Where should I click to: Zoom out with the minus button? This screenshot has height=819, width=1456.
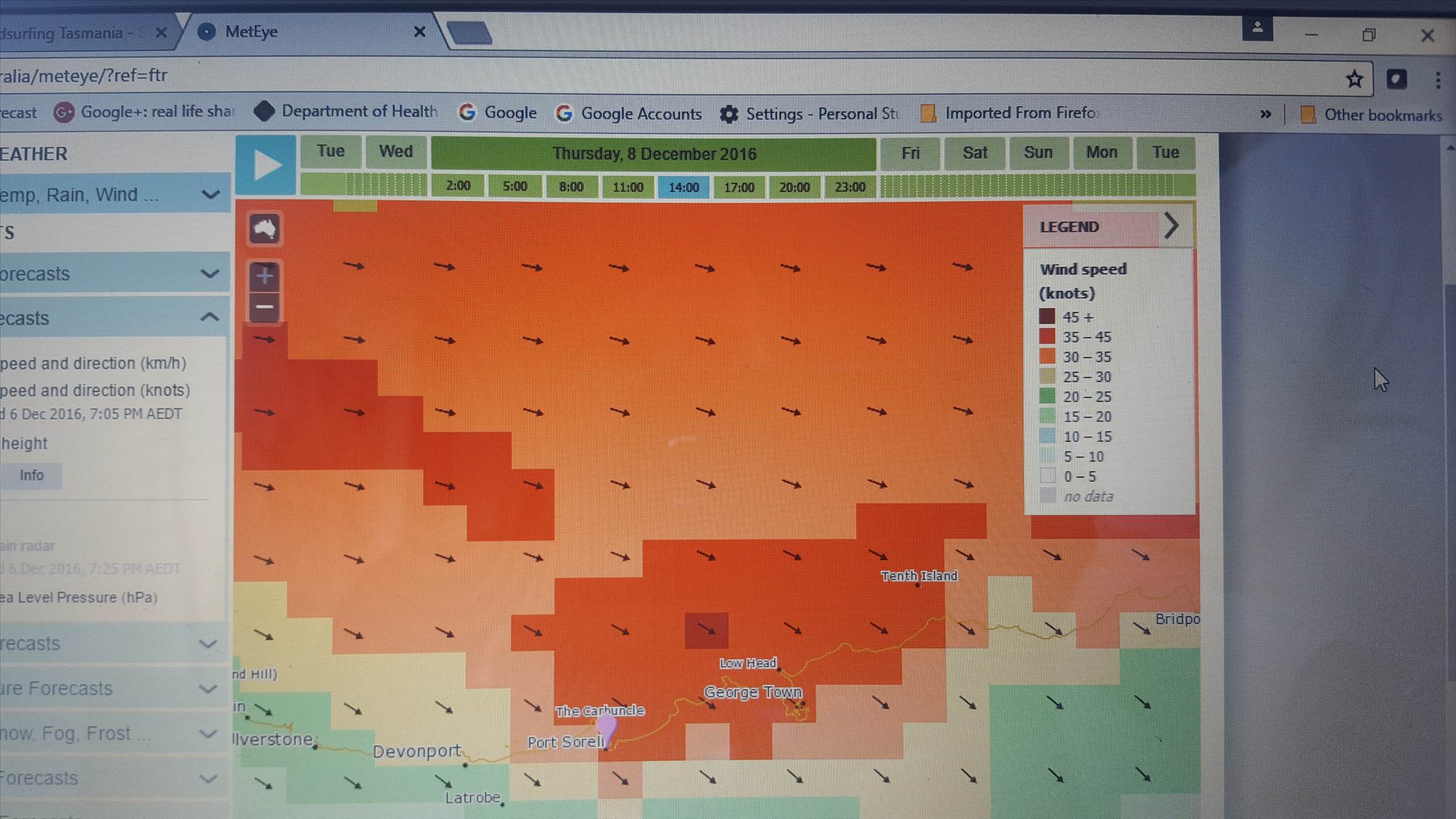coord(264,307)
